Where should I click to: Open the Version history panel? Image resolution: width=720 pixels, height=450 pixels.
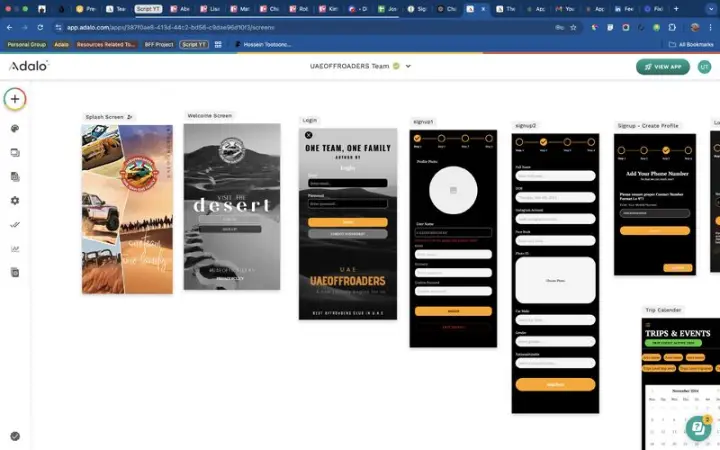[15, 273]
